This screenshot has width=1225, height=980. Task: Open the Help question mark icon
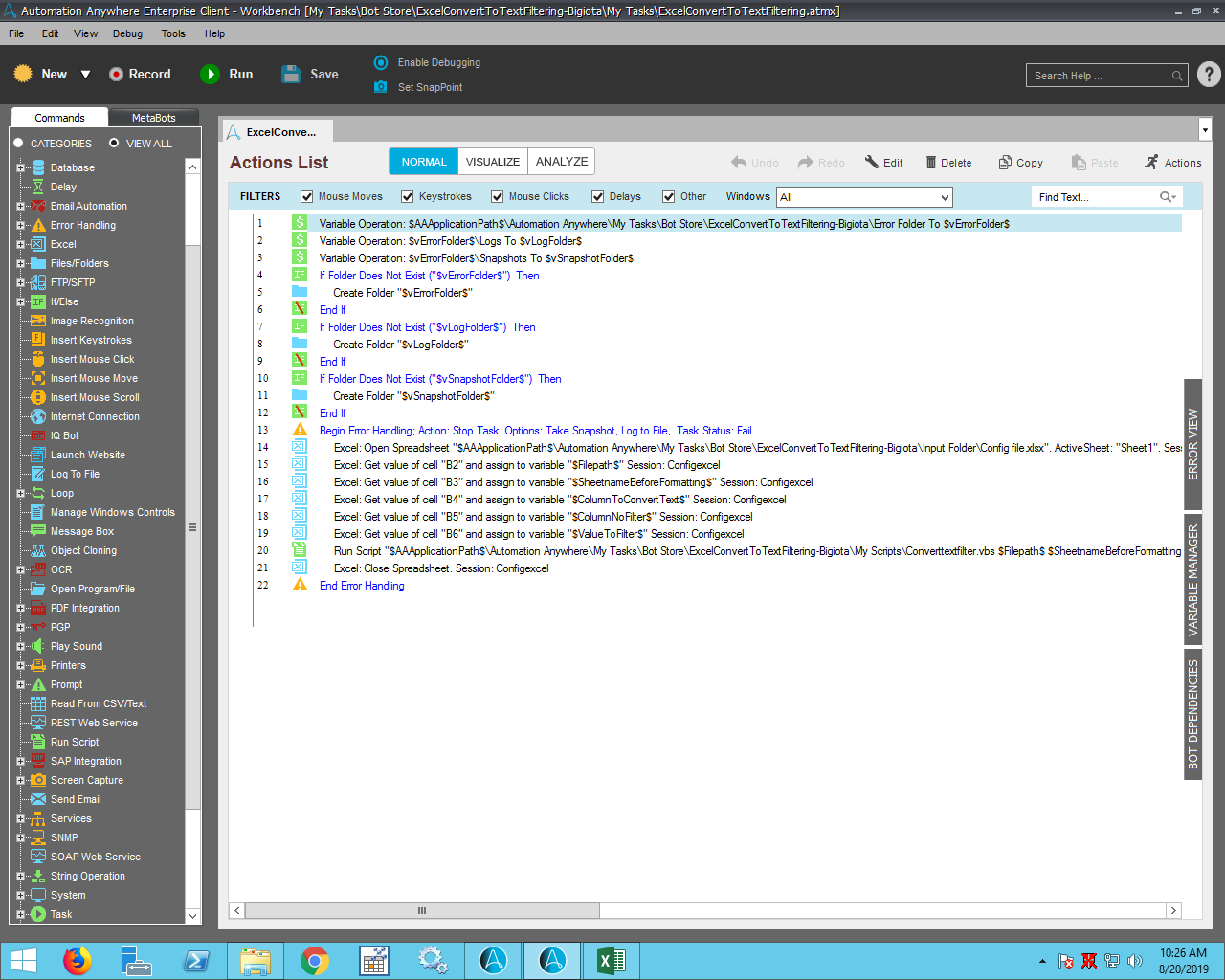pyautogui.click(x=1209, y=75)
